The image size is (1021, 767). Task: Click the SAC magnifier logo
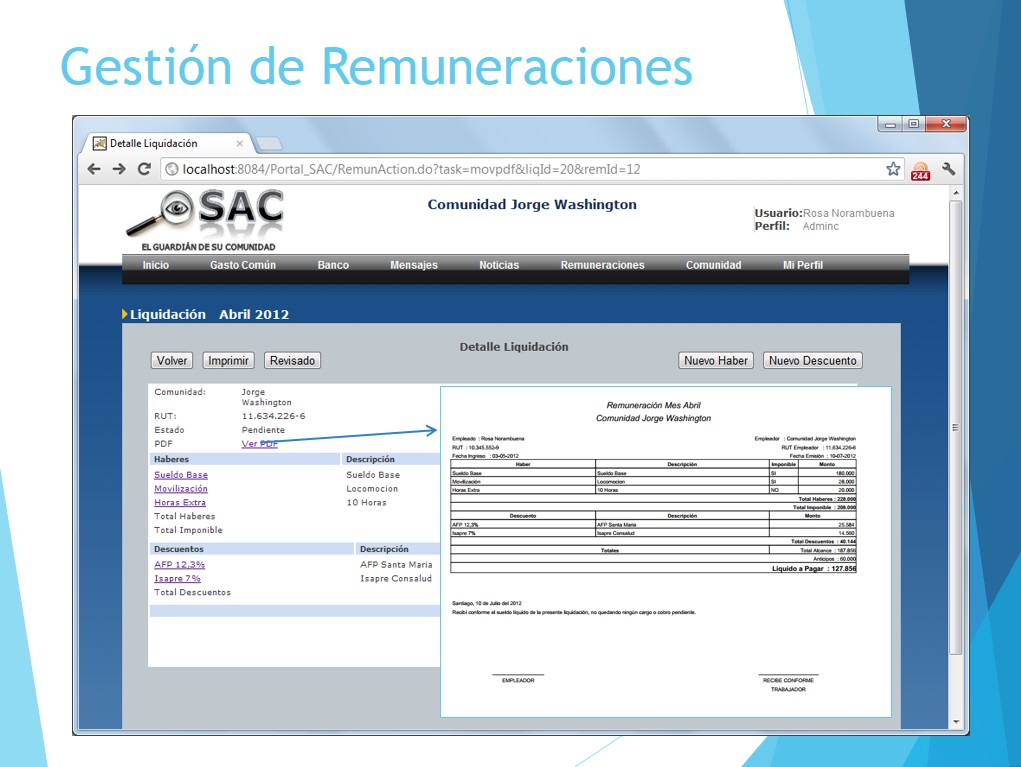tap(206, 215)
